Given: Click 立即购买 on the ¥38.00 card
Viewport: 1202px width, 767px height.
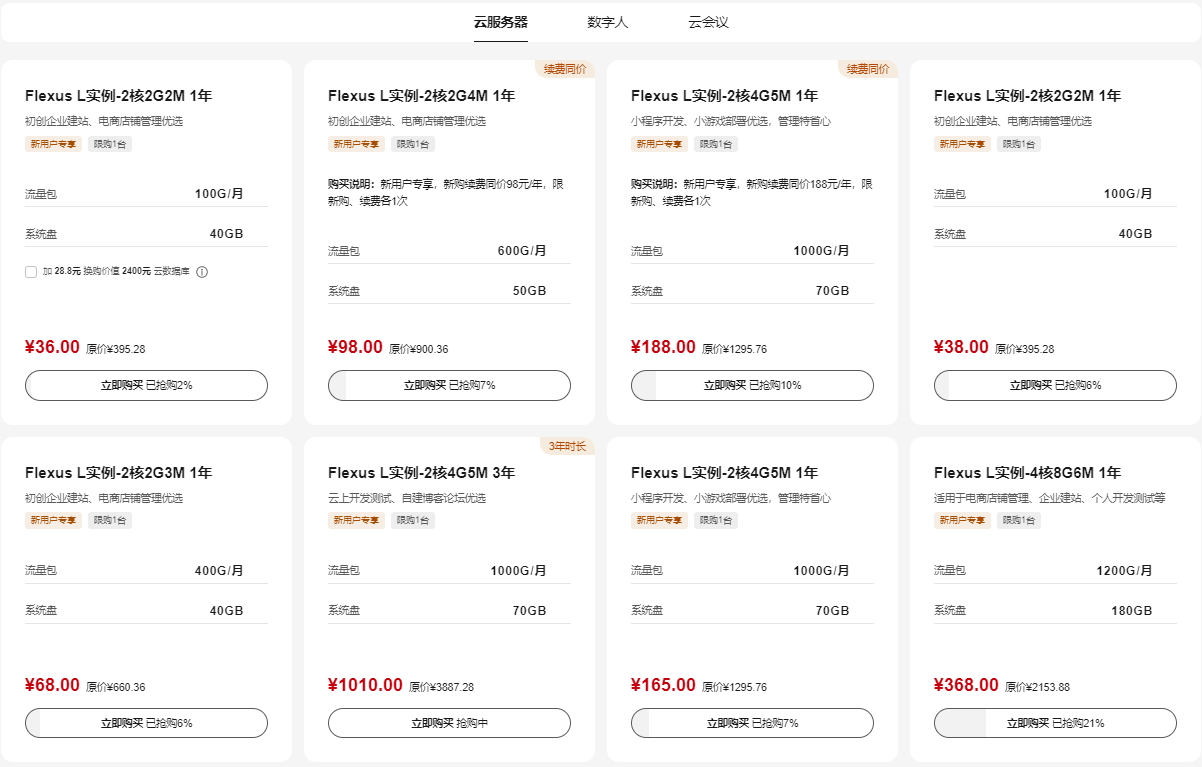Looking at the screenshot, I should click(1055, 385).
